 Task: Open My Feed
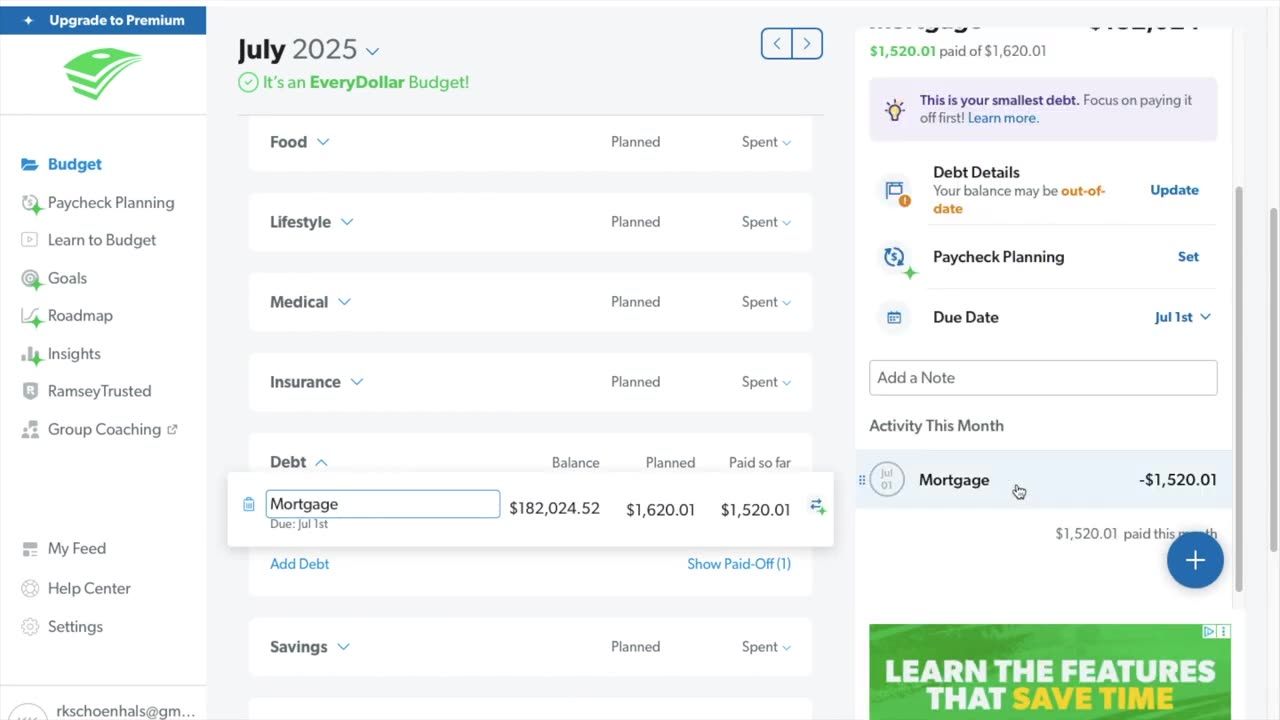[x=63, y=548]
